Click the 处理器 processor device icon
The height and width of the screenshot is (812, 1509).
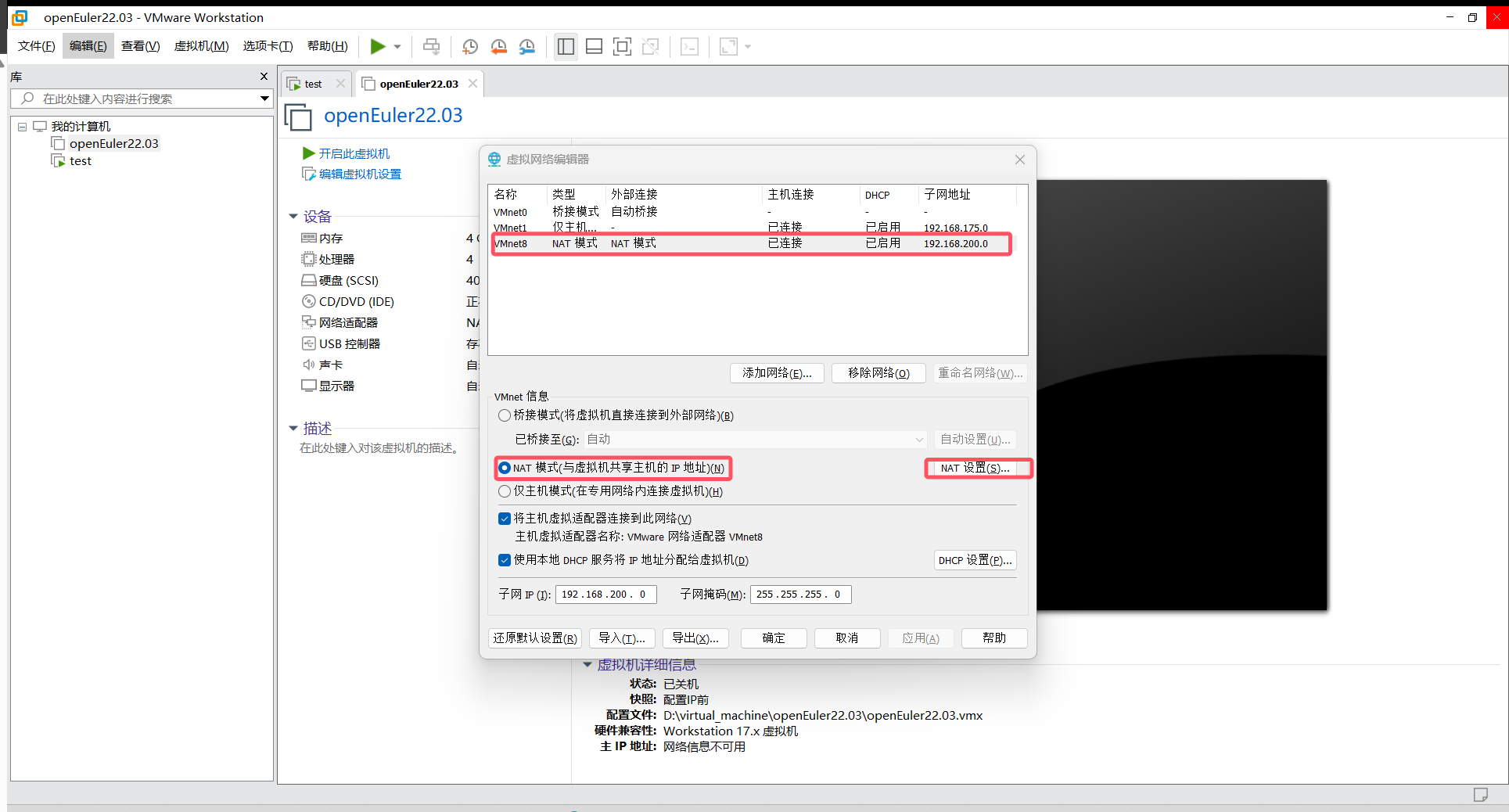point(308,259)
